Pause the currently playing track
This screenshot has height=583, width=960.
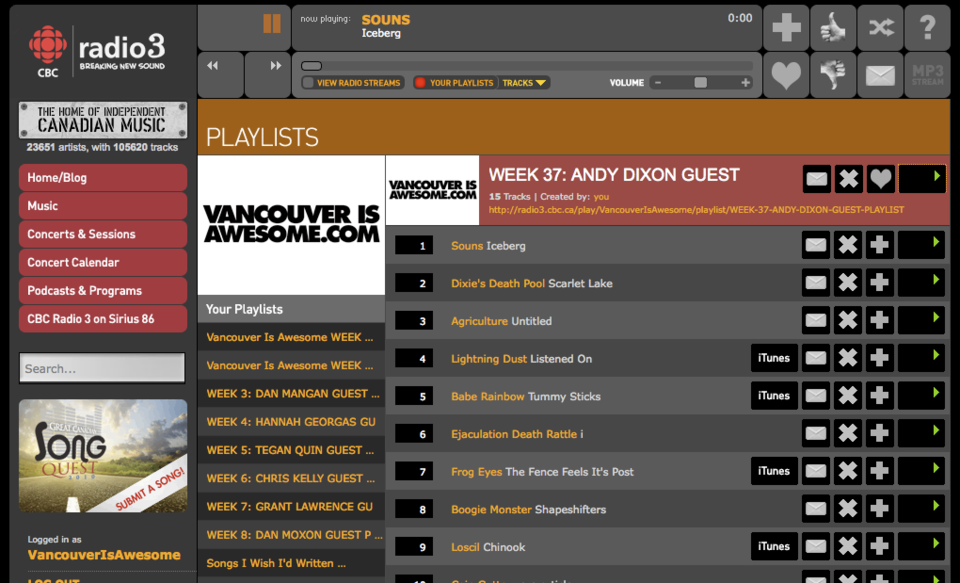pyautogui.click(x=272, y=24)
